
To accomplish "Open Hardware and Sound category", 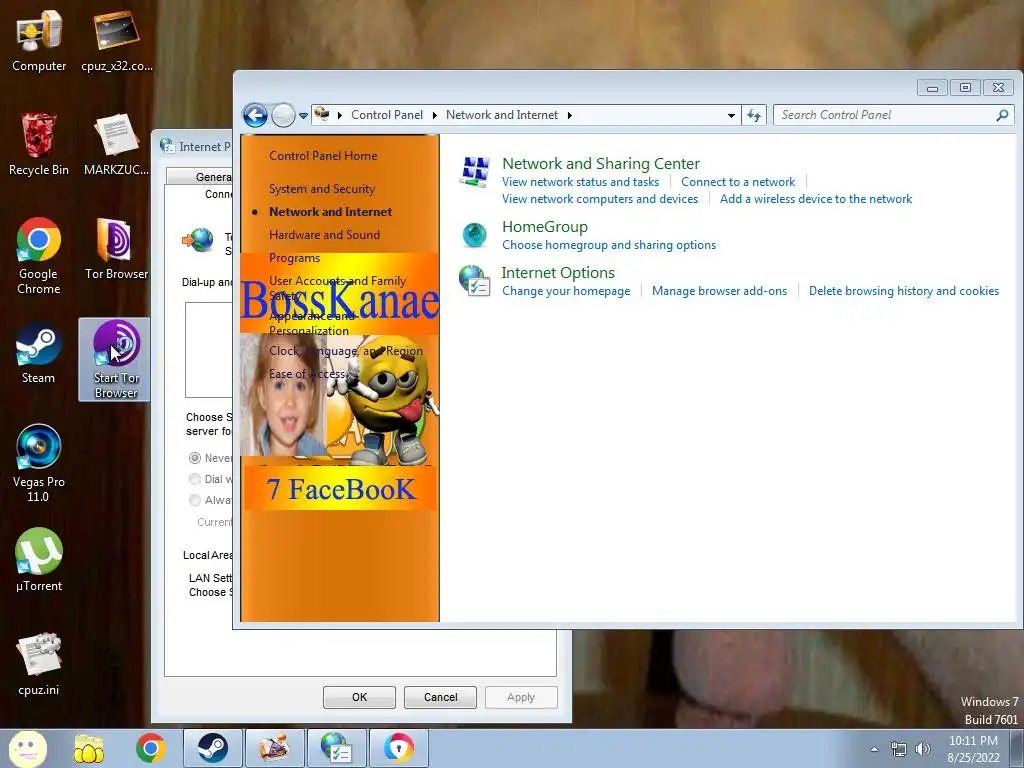I will [324, 234].
